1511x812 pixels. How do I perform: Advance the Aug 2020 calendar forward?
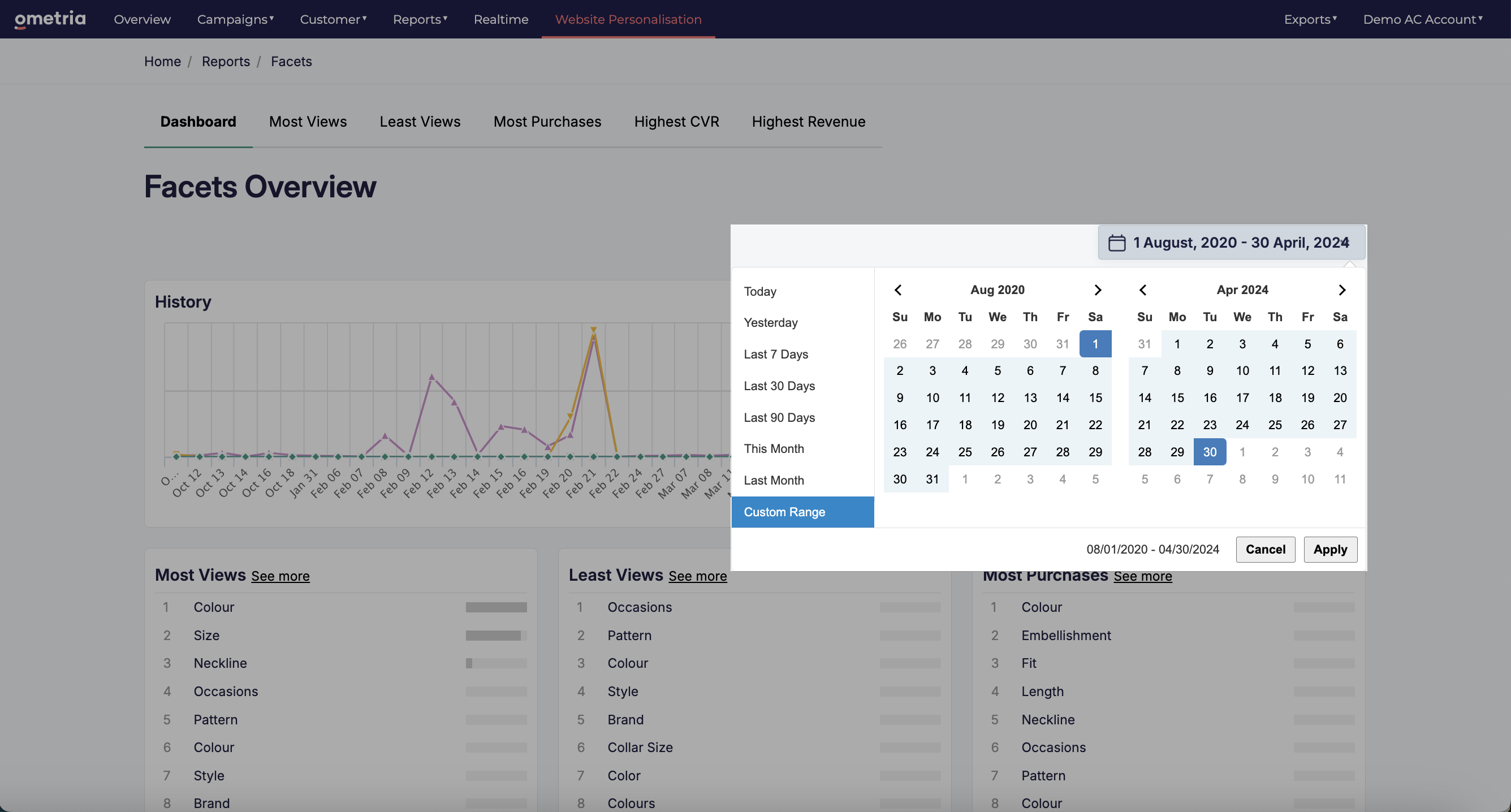click(1098, 290)
